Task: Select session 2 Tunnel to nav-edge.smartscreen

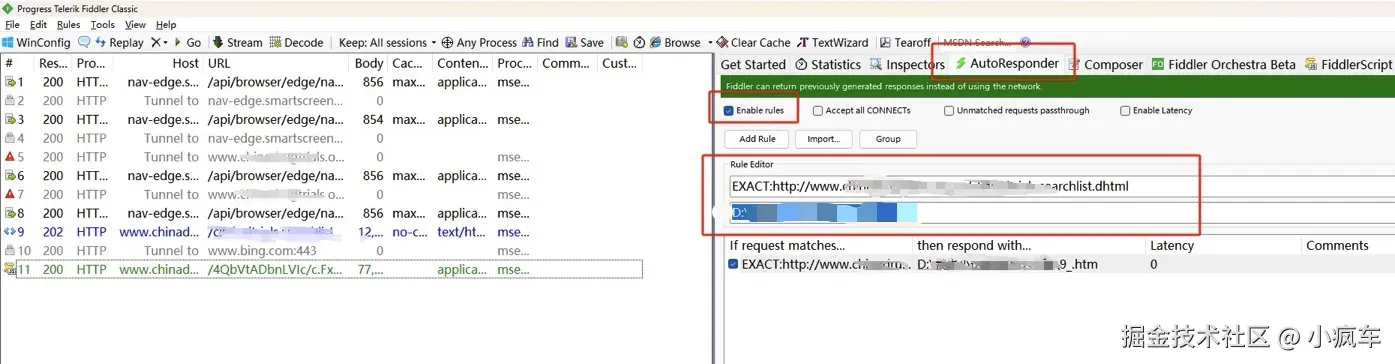Action: tap(321, 101)
